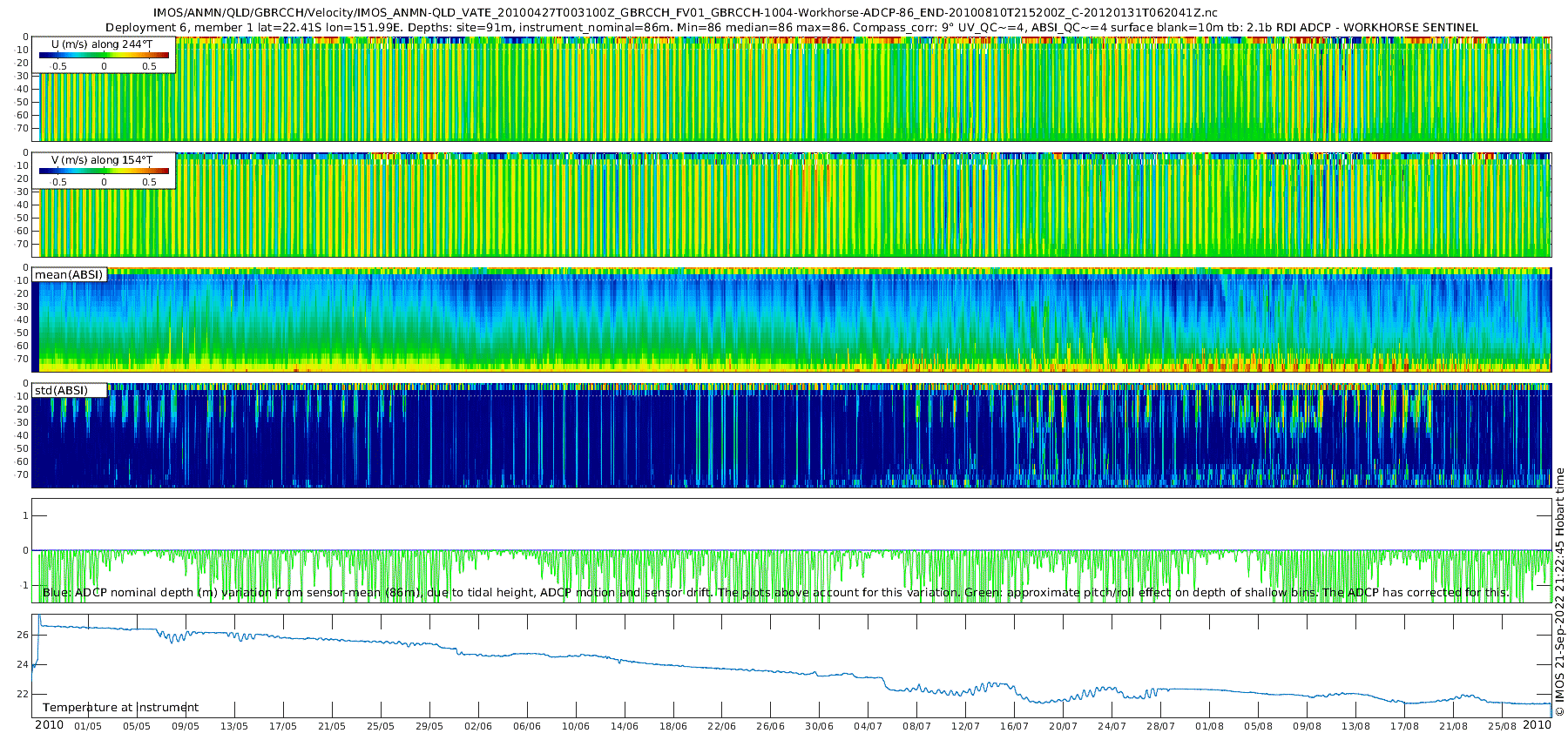Click the '30/06' date tick label

point(820,726)
